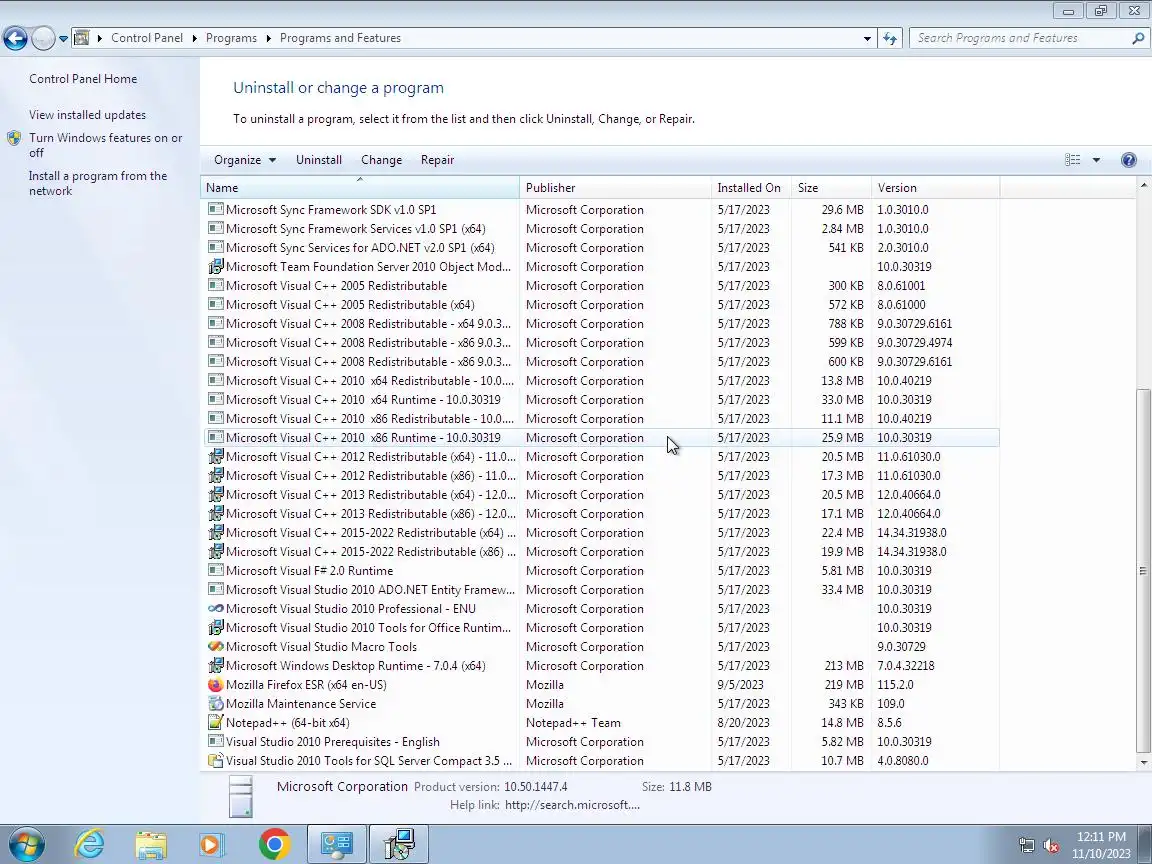Open the address bar previous locations dropdown

tap(867, 38)
